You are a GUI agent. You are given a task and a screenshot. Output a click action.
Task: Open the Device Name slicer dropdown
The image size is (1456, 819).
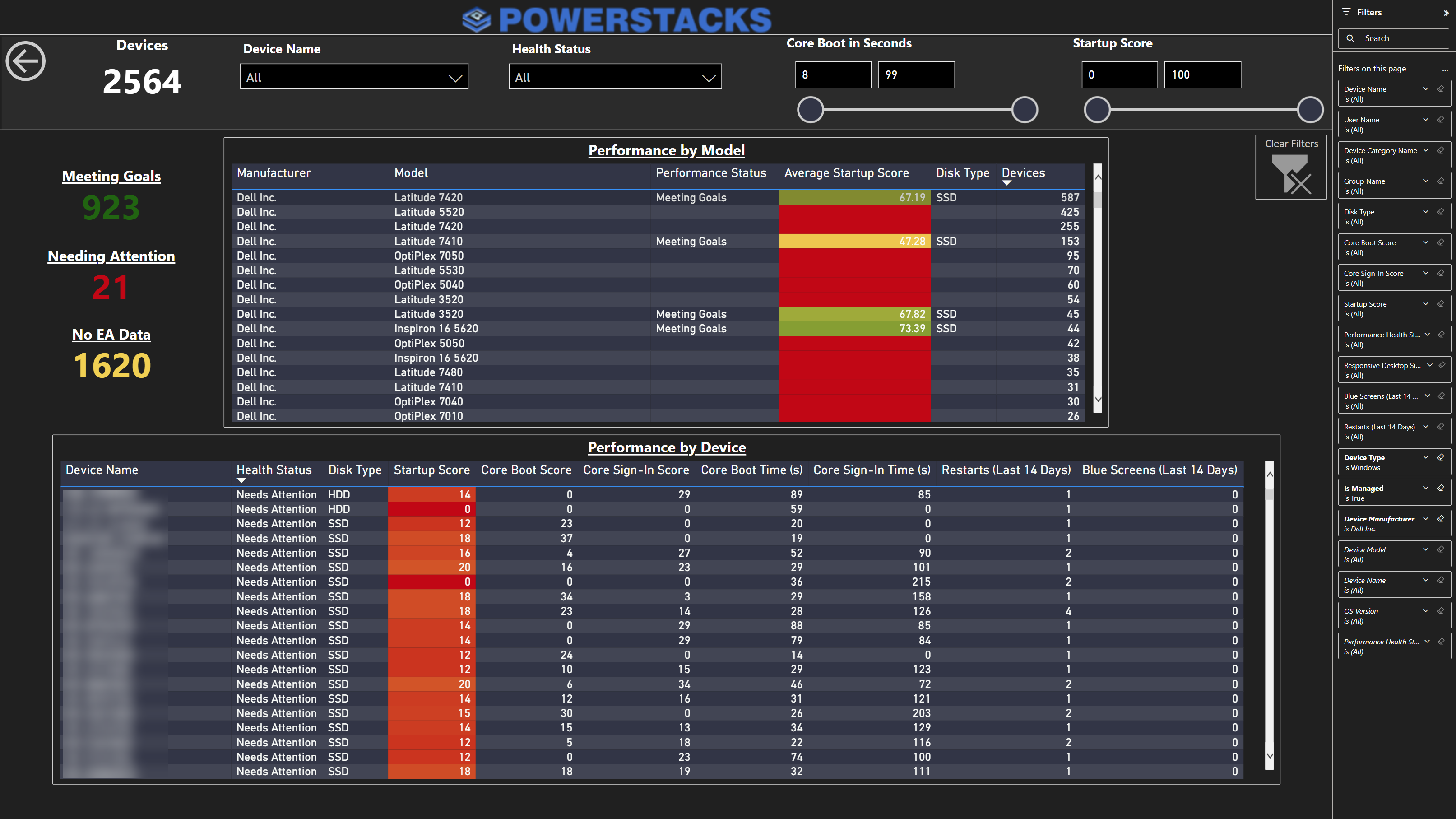click(354, 77)
